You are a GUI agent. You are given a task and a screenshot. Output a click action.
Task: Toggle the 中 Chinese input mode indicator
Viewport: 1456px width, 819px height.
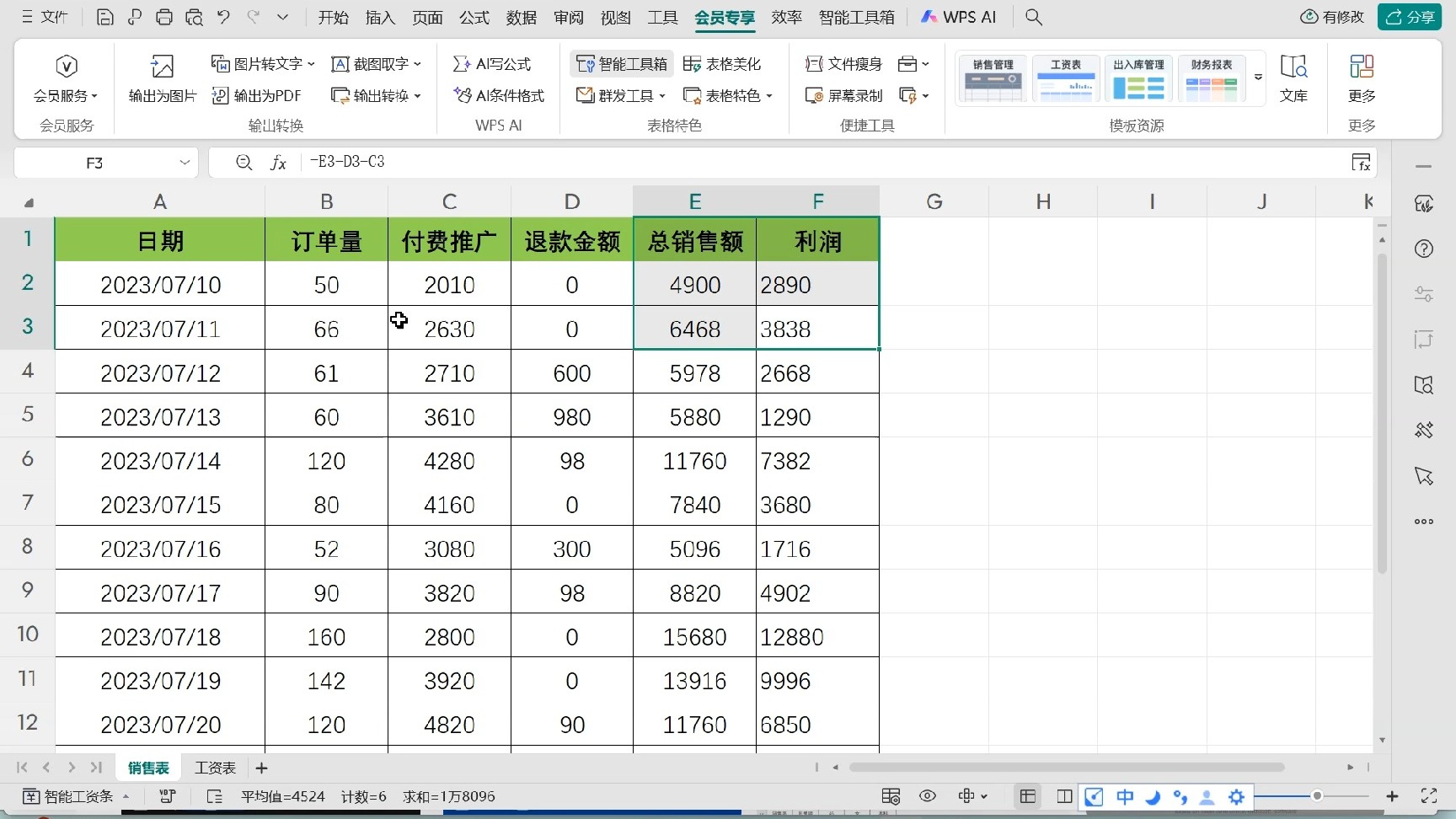tap(1125, 796)
